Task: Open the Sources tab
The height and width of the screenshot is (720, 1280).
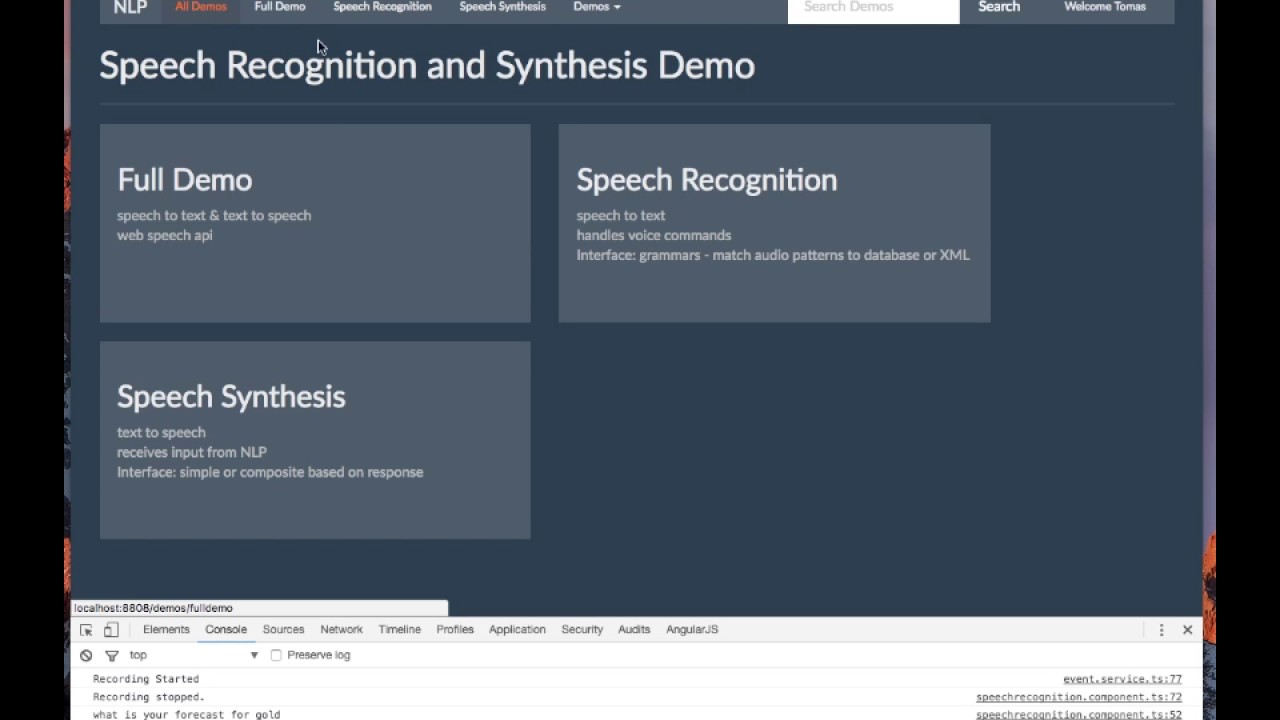Action: coord(283,629)
